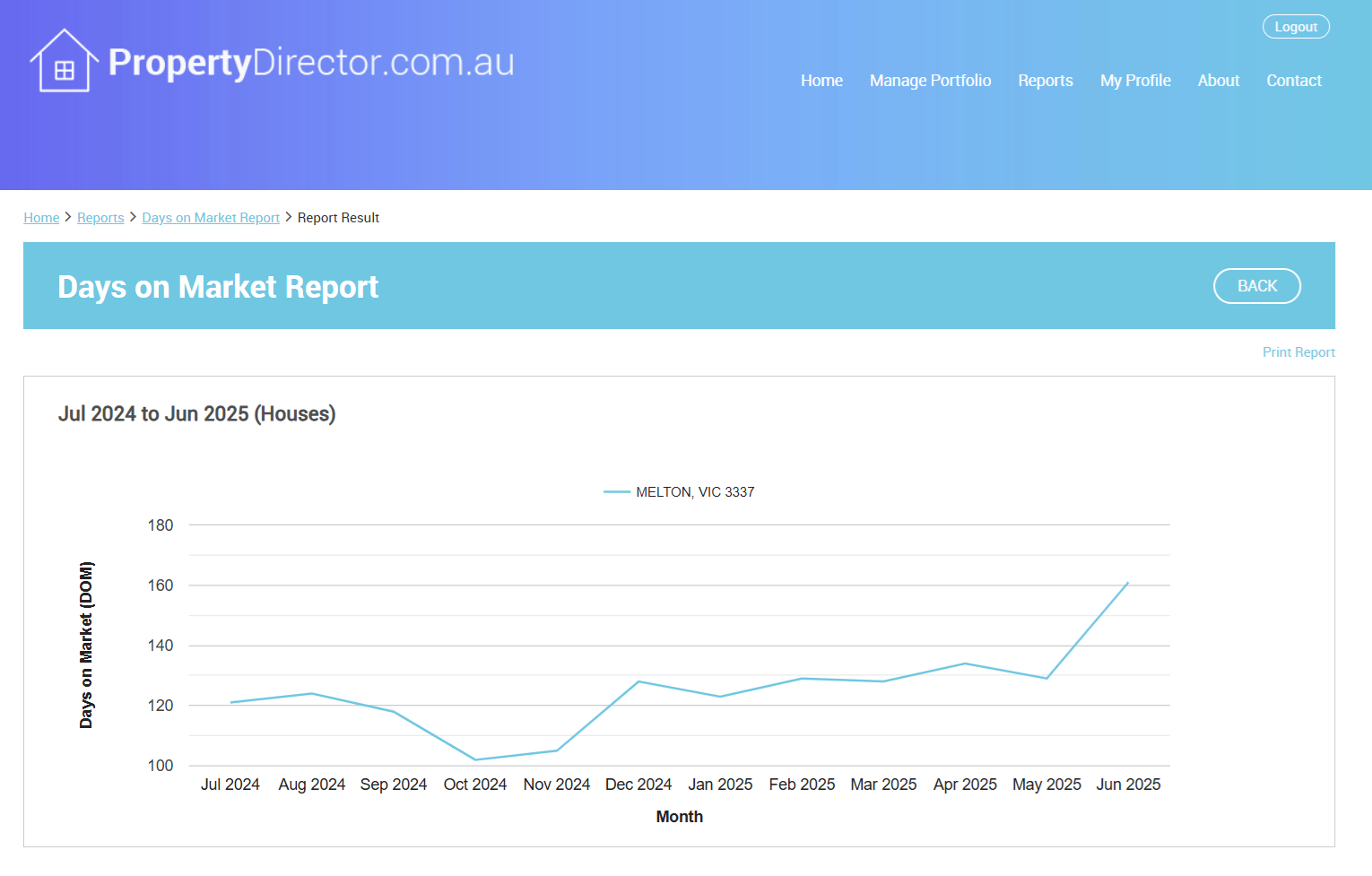Open the Home menu item
1372x876 pixels.
[821, 81]
